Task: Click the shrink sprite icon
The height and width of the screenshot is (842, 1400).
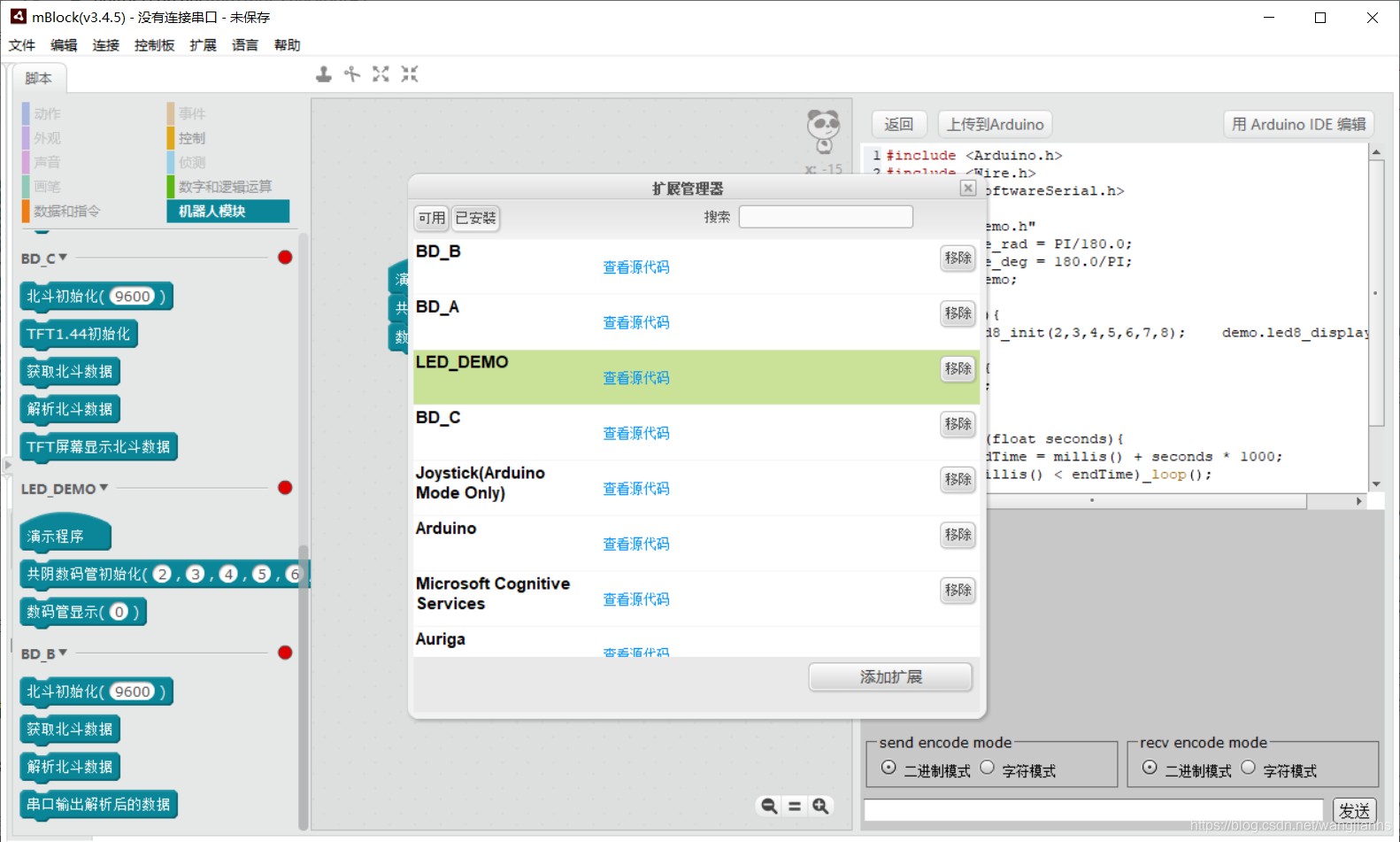Action: [x=409, y=74]
